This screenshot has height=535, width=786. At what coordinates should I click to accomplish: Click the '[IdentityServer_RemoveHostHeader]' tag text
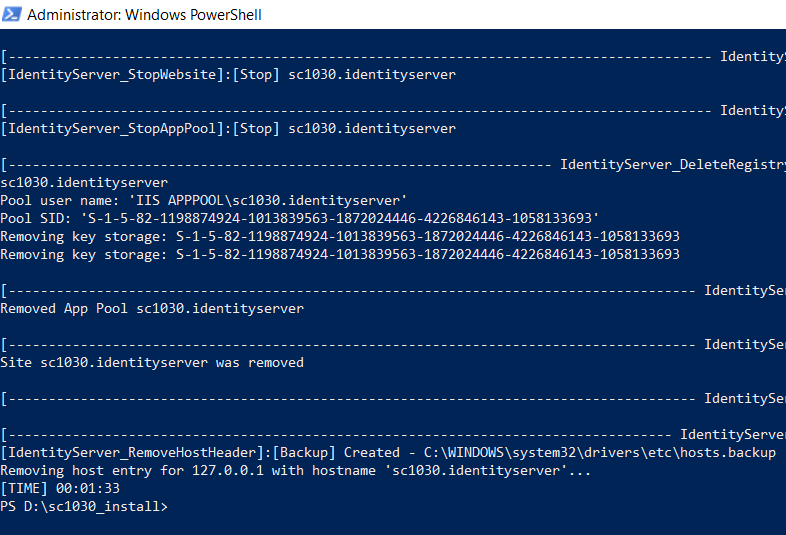click(x=132, y=453)
